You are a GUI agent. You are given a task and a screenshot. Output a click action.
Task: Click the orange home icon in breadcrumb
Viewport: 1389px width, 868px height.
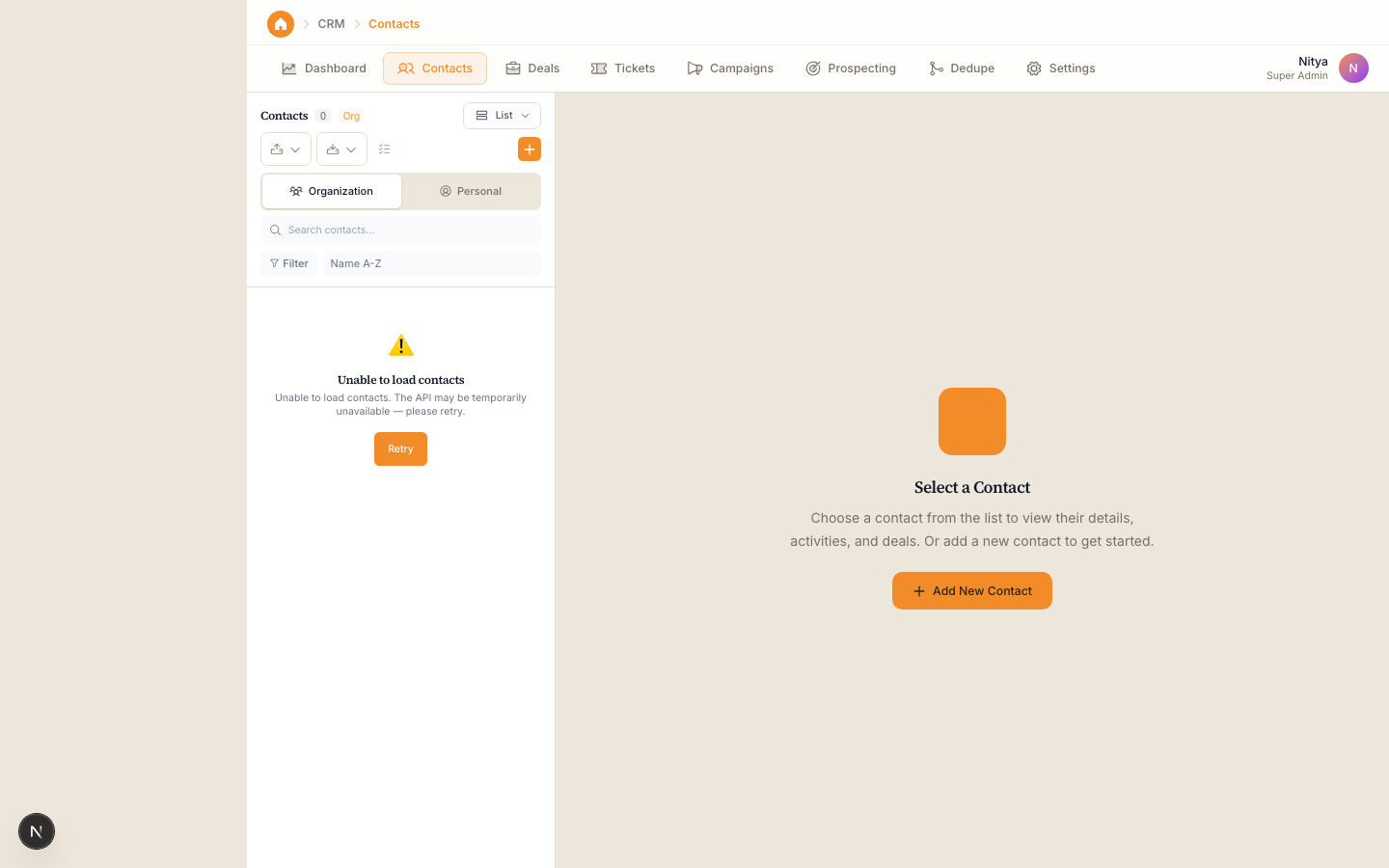[x=281, y=24]
